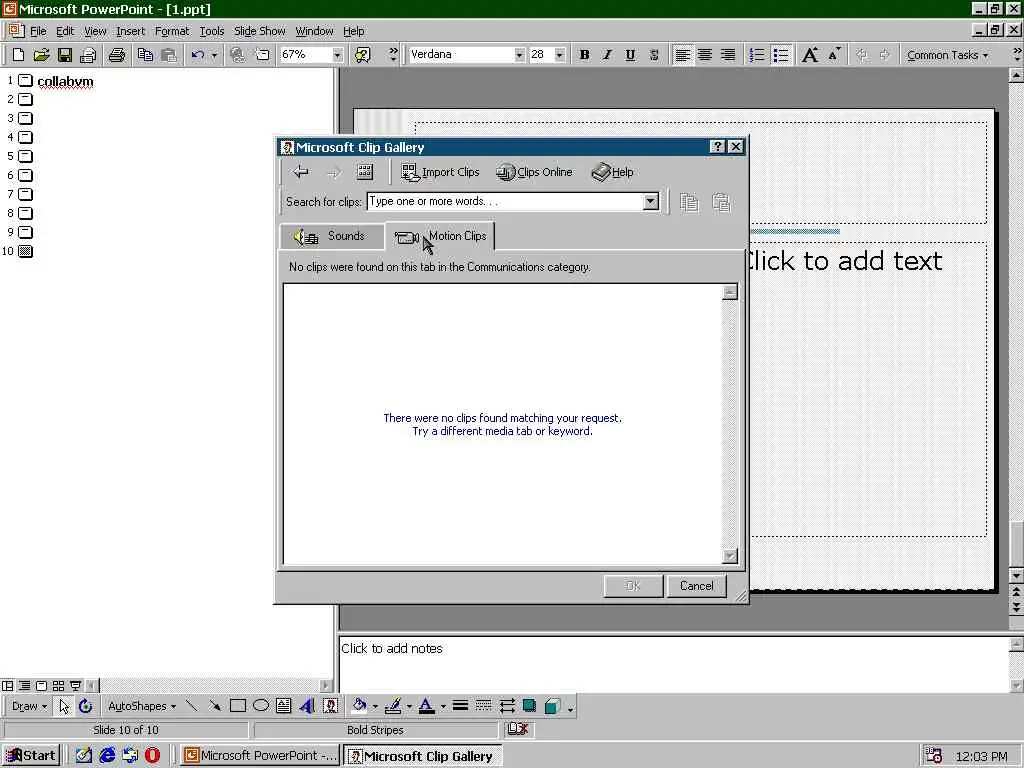Open the Format menu
The image size is (1024, 768).
pos(172,31)
